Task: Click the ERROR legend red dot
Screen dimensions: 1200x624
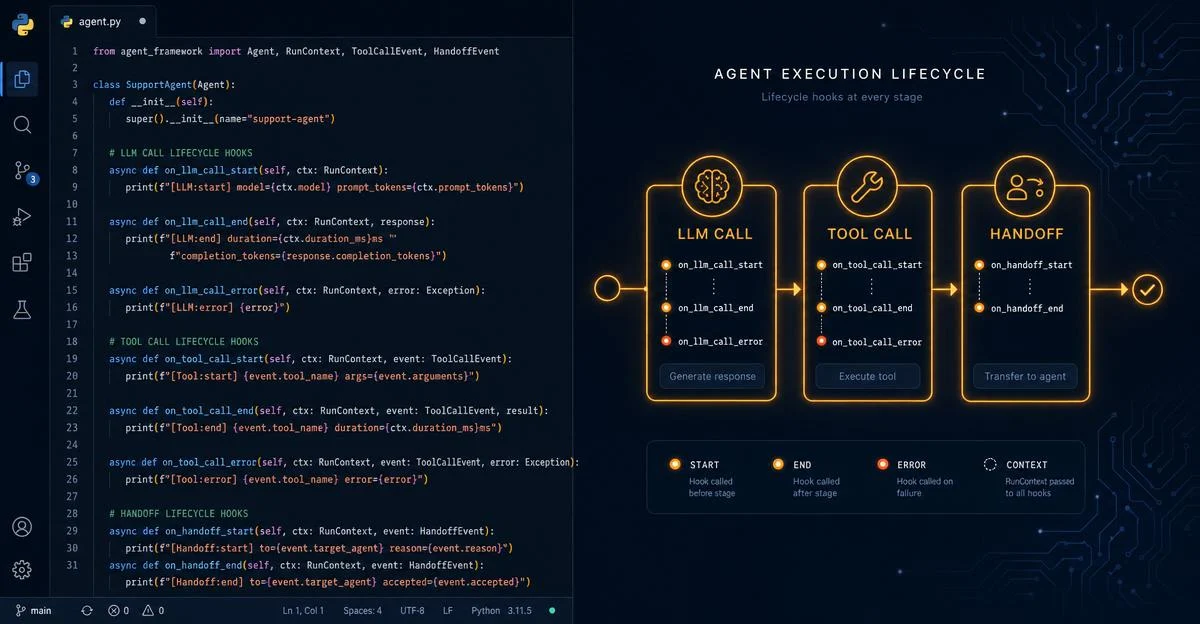Action: click(882, 464)
